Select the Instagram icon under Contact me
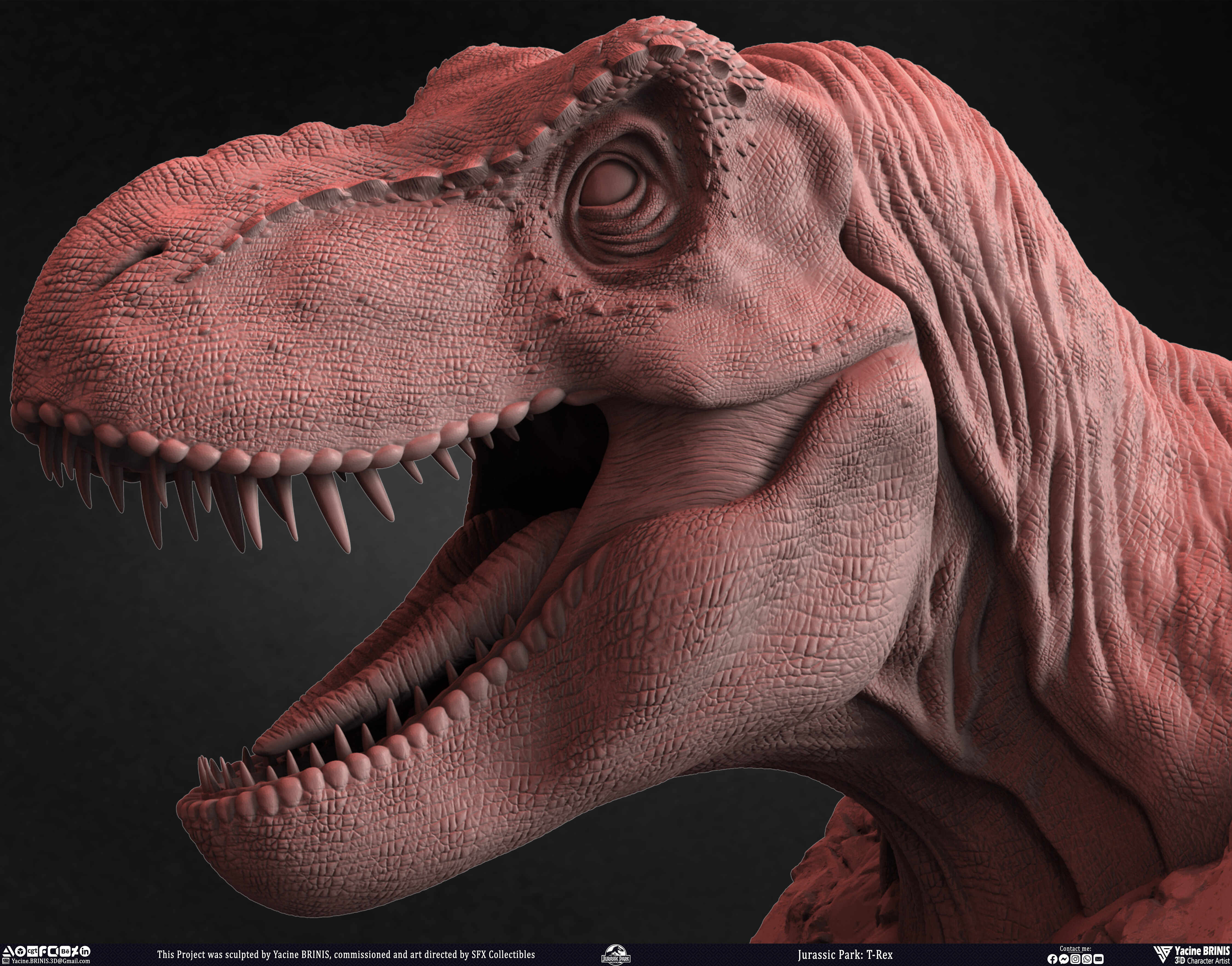This screenshot has width=1232, height=966. point(1075,959)
